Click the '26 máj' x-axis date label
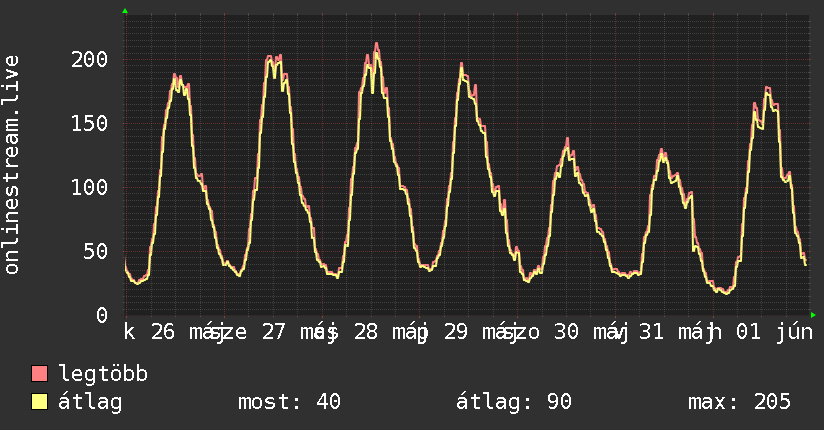Image resolution: width=824 pixels, height=430 pixels. 188,332
